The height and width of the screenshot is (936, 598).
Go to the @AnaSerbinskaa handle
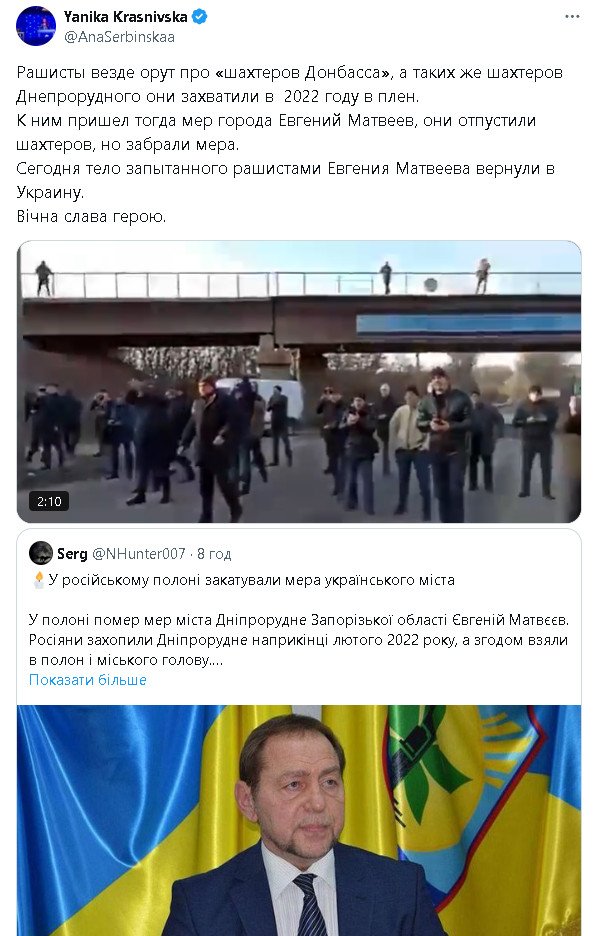tap(119, 37)
